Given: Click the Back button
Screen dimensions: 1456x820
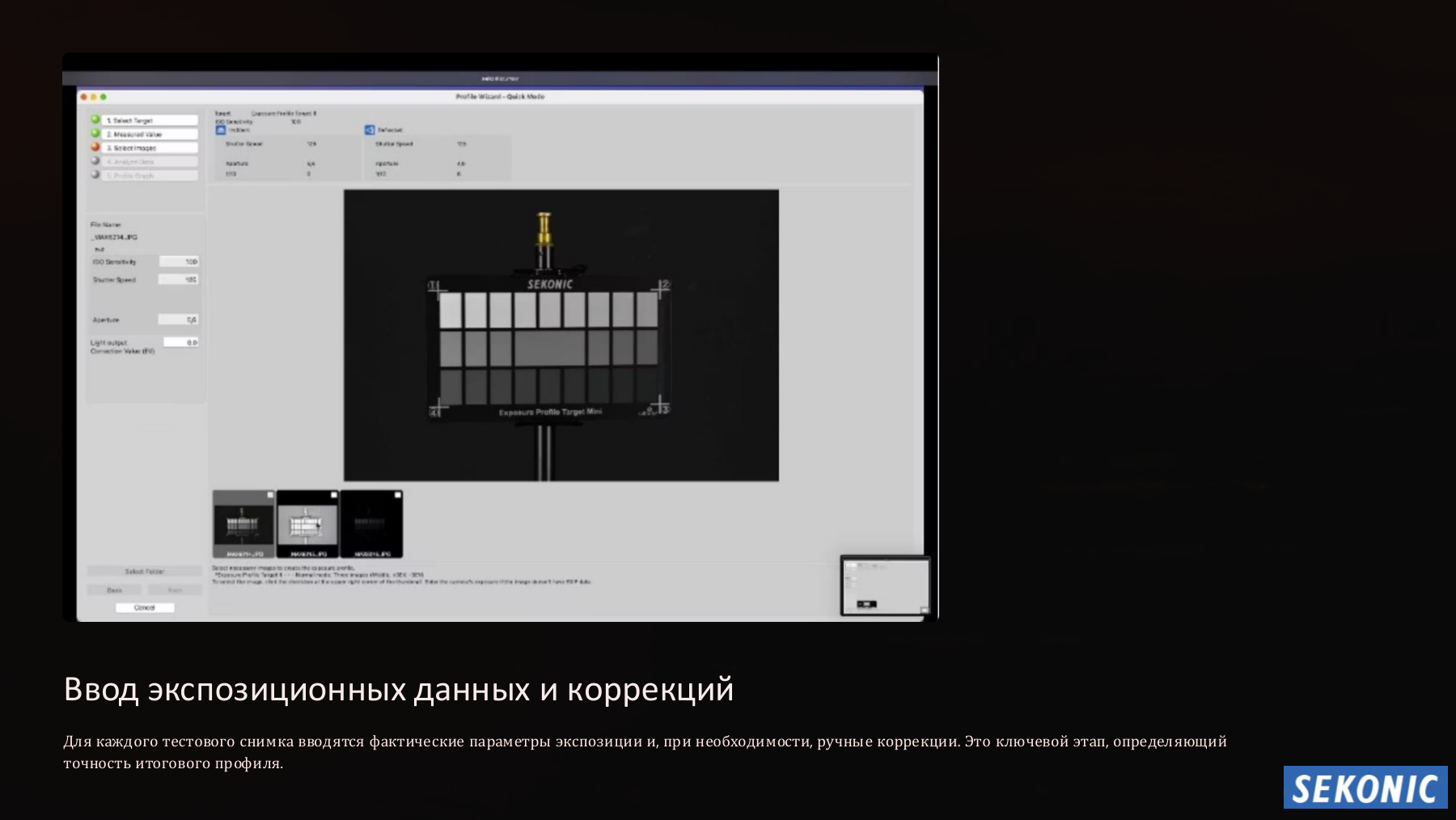Looking at the screenshot, I should click(x=115, y=590).
